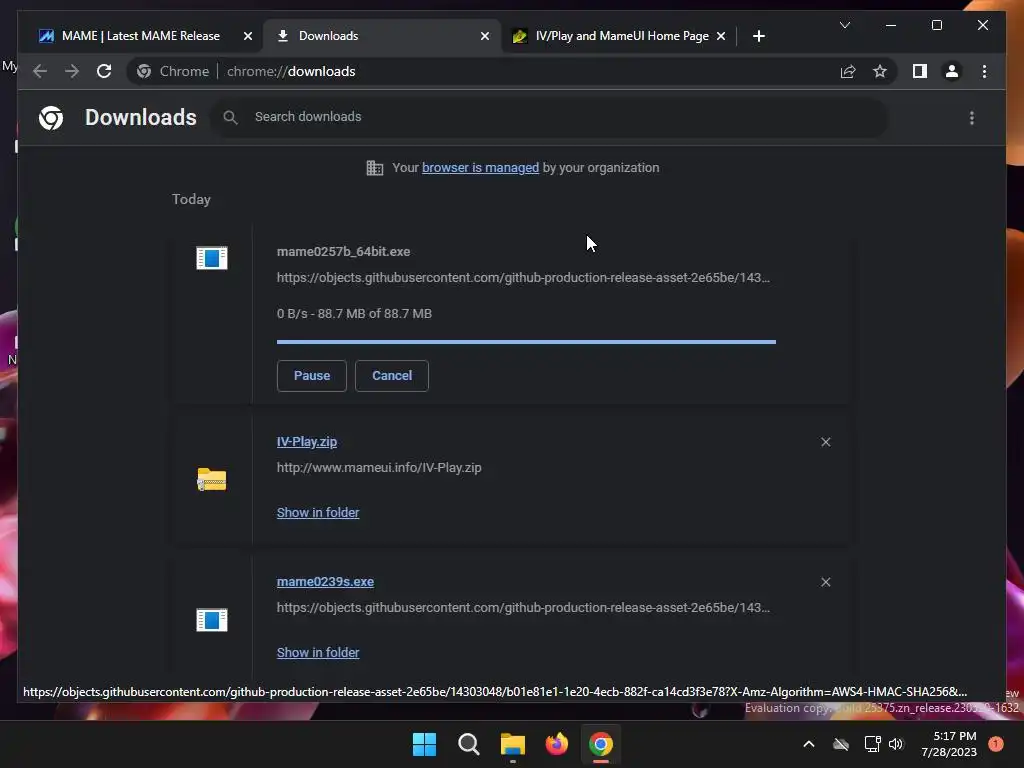Open the IV-Play.zip file link
Viewport: 1024px width, 768px height.
click(307, 441)
